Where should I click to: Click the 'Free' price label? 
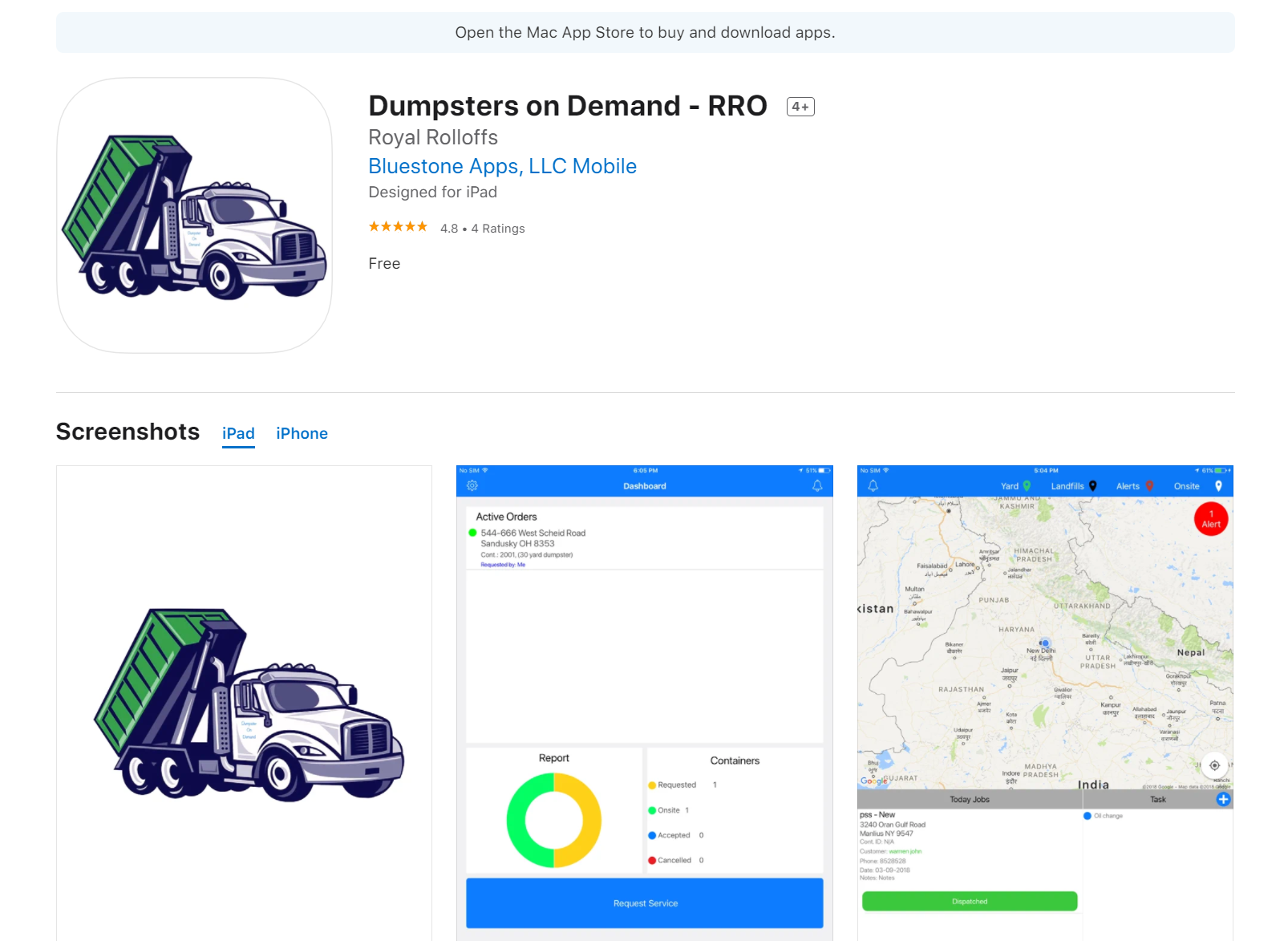[384, 264]
